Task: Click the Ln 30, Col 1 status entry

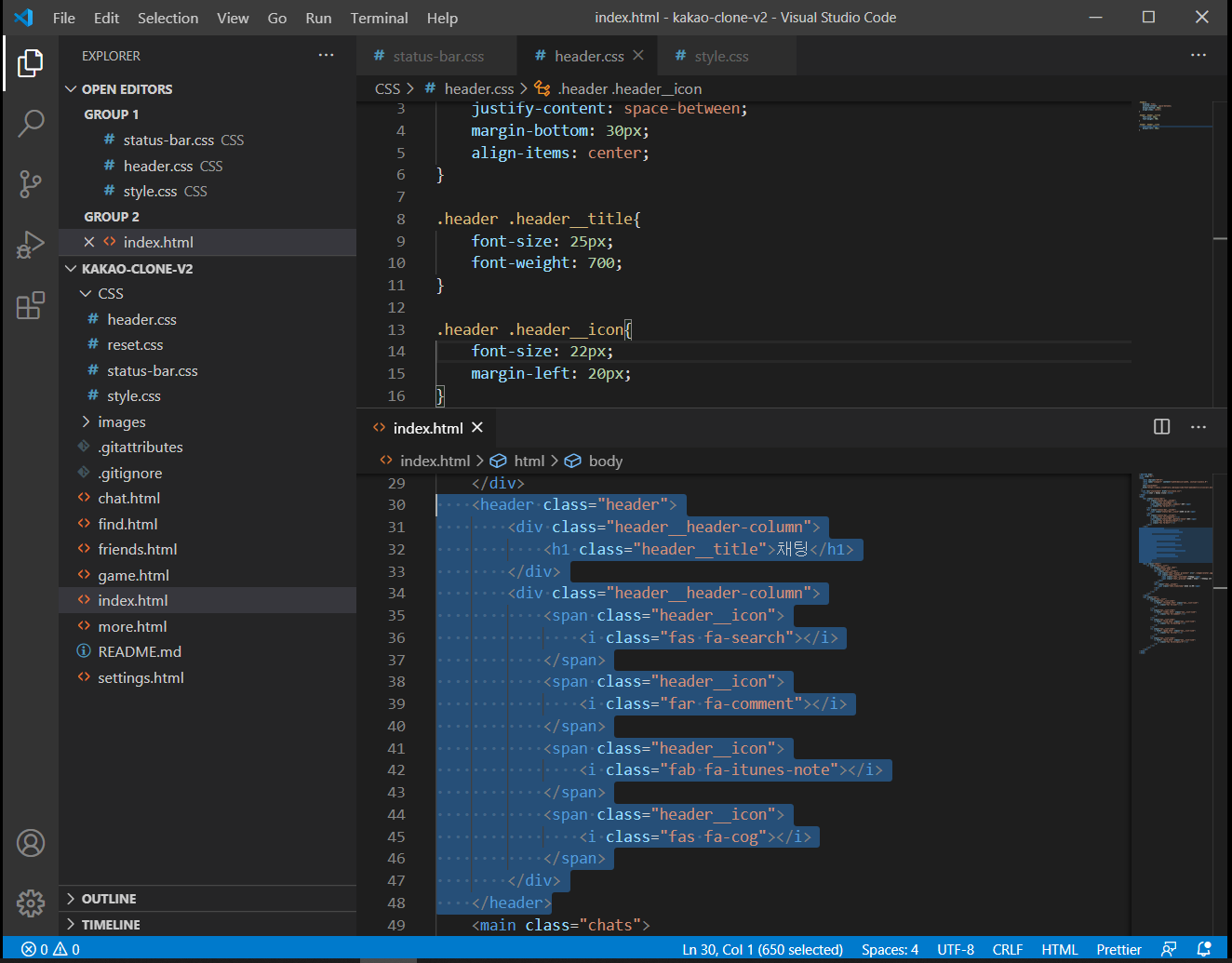Action: (762, 949)
